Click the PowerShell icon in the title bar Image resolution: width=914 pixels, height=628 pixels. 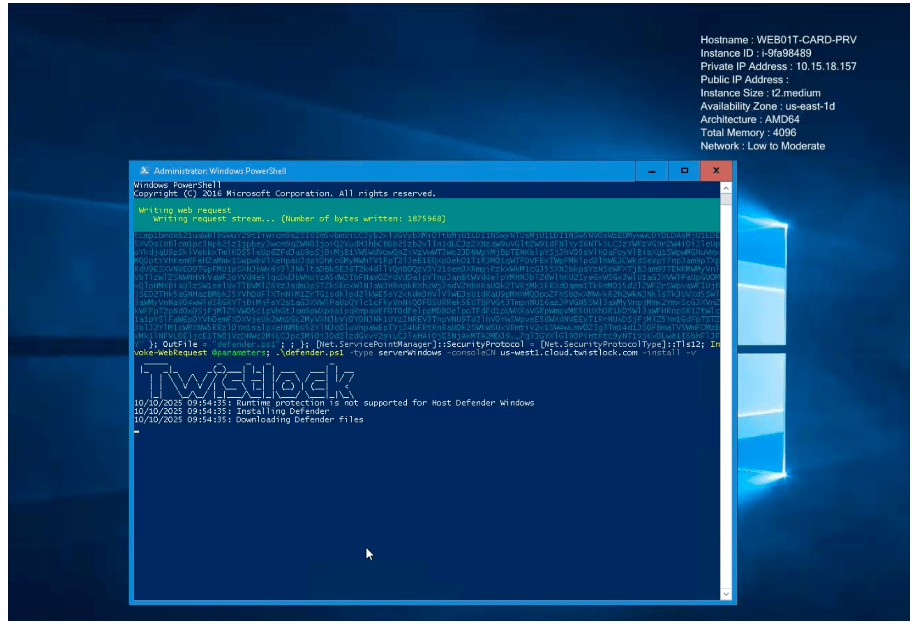pos(144,171)
